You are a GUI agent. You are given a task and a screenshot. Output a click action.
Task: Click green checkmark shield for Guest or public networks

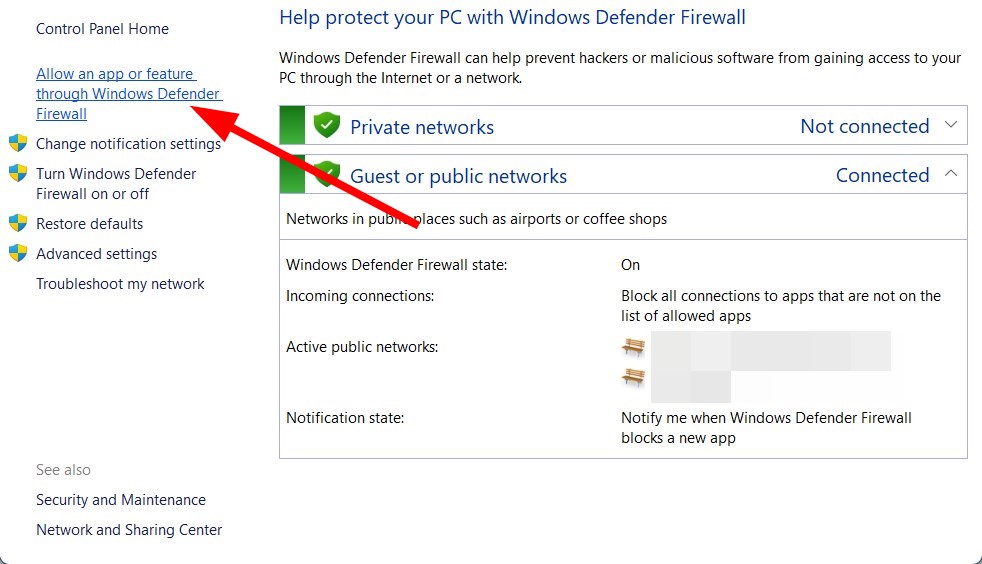click(326, 174)
